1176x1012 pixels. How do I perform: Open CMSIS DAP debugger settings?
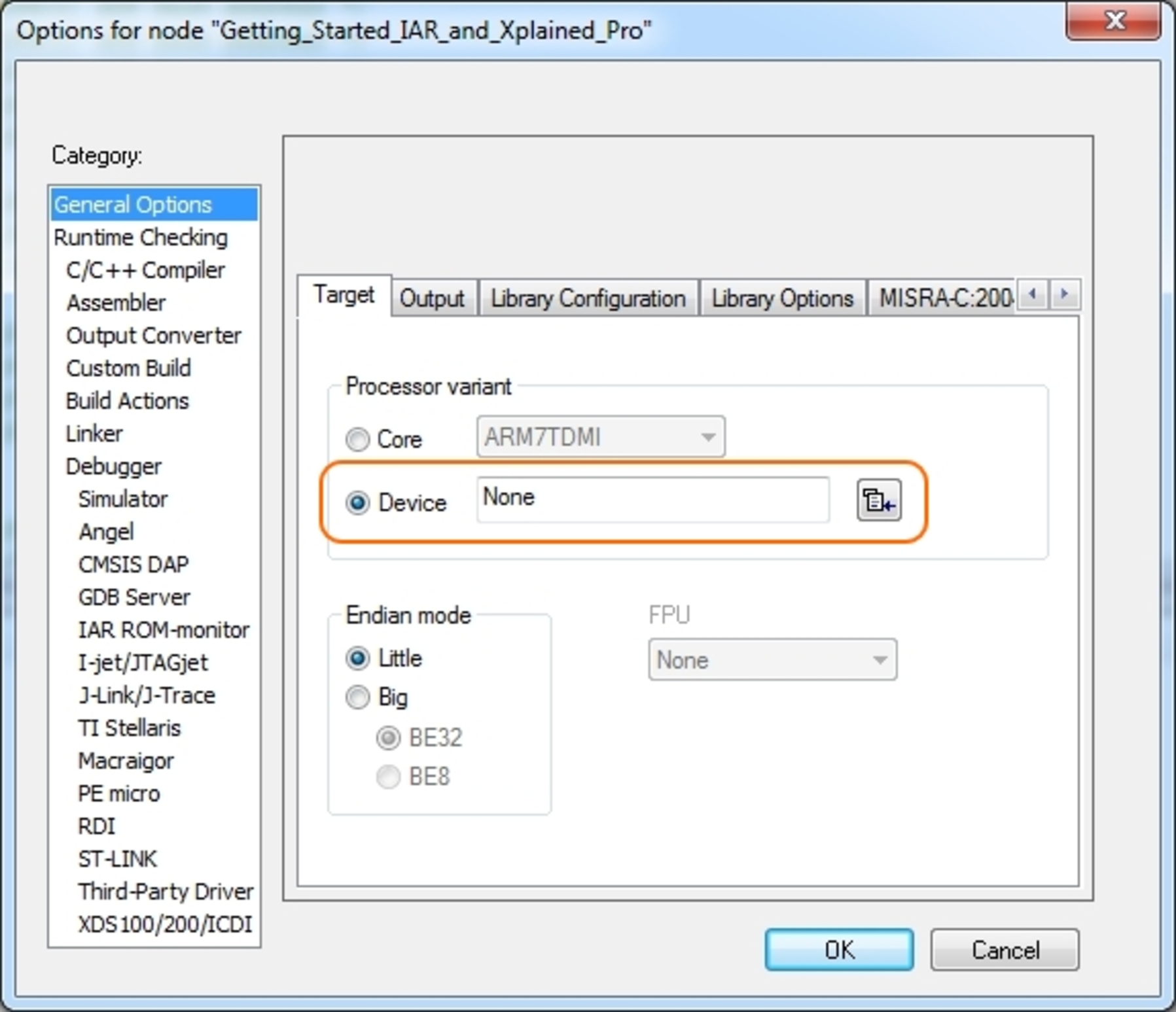click(134, 565)
